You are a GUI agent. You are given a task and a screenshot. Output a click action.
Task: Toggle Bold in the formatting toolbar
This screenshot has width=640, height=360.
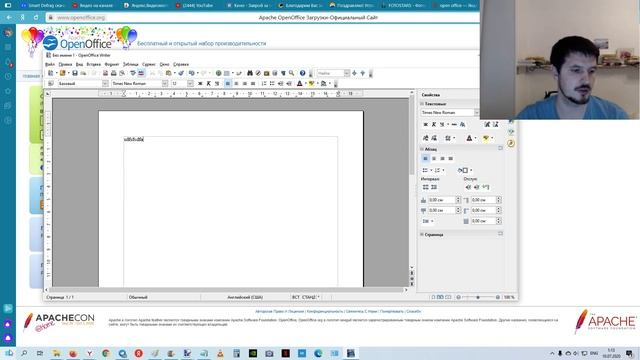[x=200, y=83]
